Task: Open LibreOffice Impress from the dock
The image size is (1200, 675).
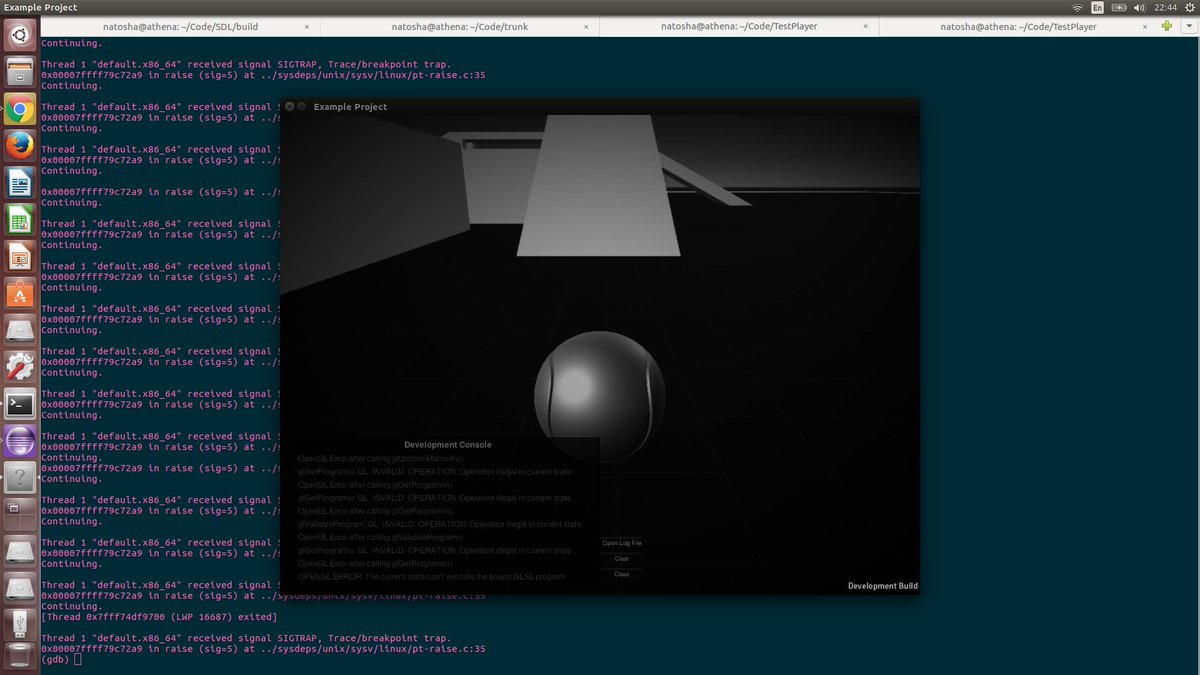Action: point(20,257)
